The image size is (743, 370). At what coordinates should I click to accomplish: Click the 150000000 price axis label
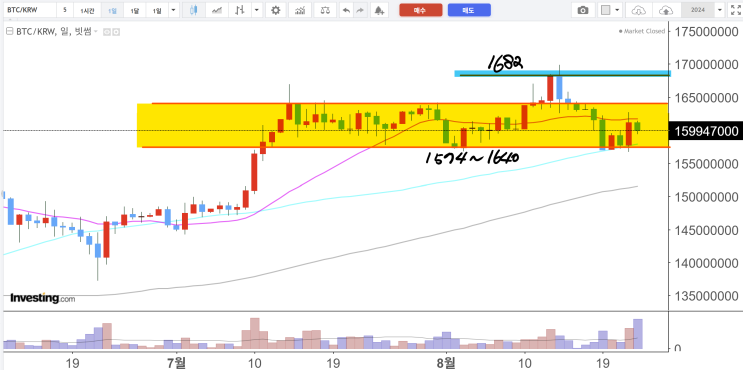[707, 197]
